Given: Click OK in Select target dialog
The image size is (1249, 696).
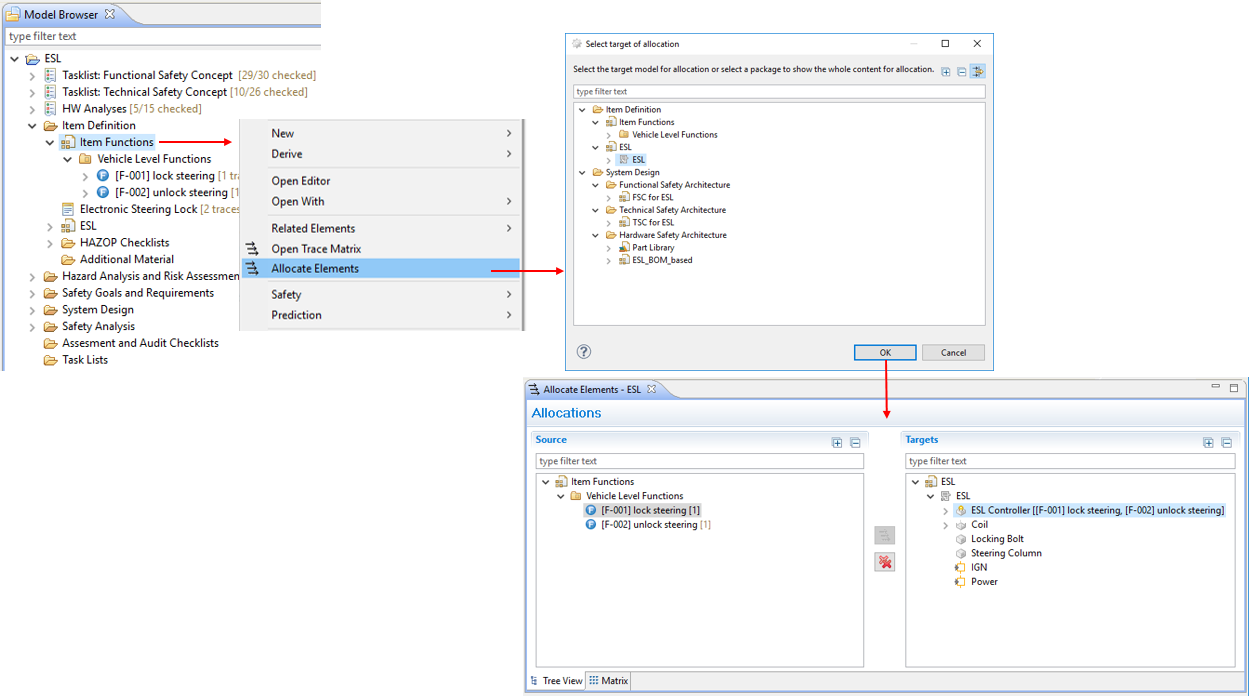Looking at the screenshot, I should pos(885,352).
